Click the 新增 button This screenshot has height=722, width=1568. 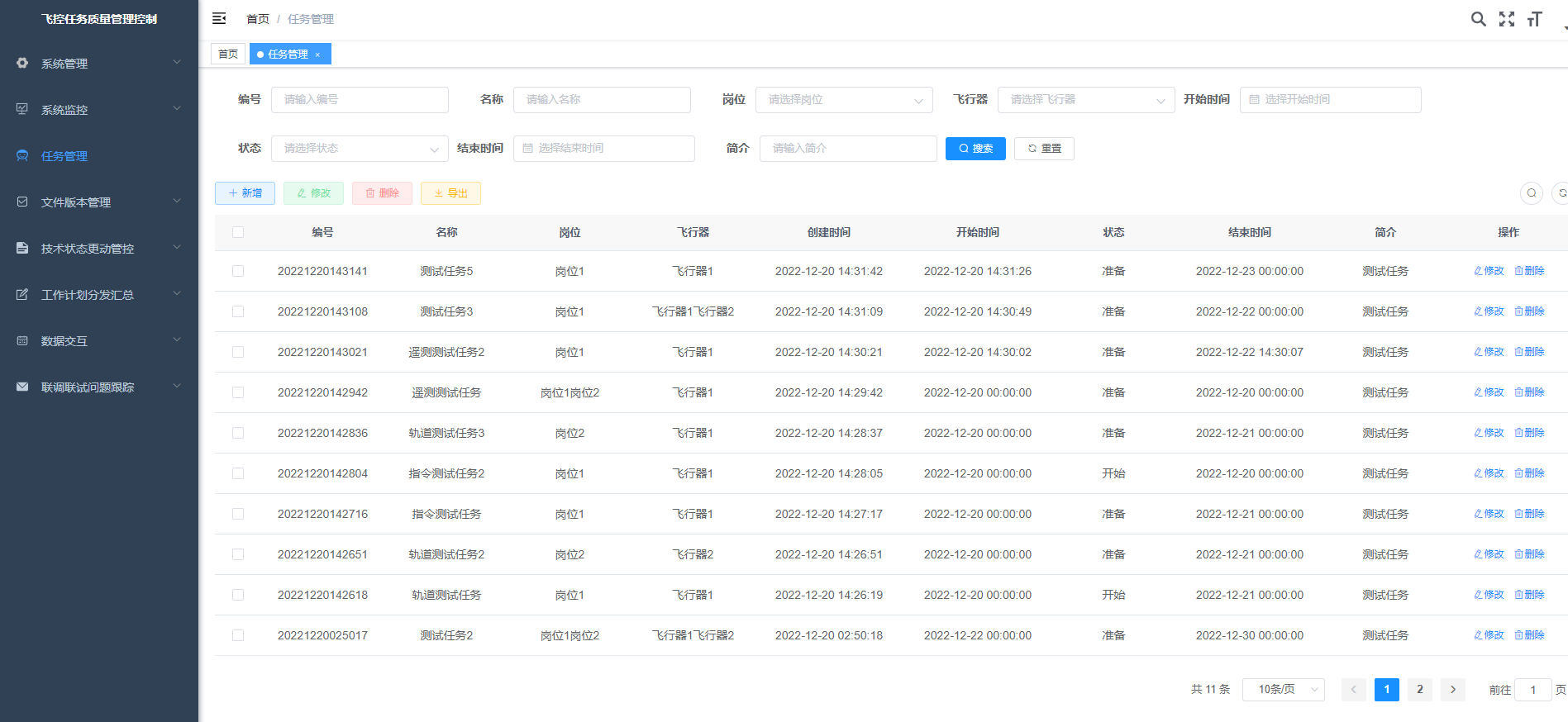(x=245, y=193)
